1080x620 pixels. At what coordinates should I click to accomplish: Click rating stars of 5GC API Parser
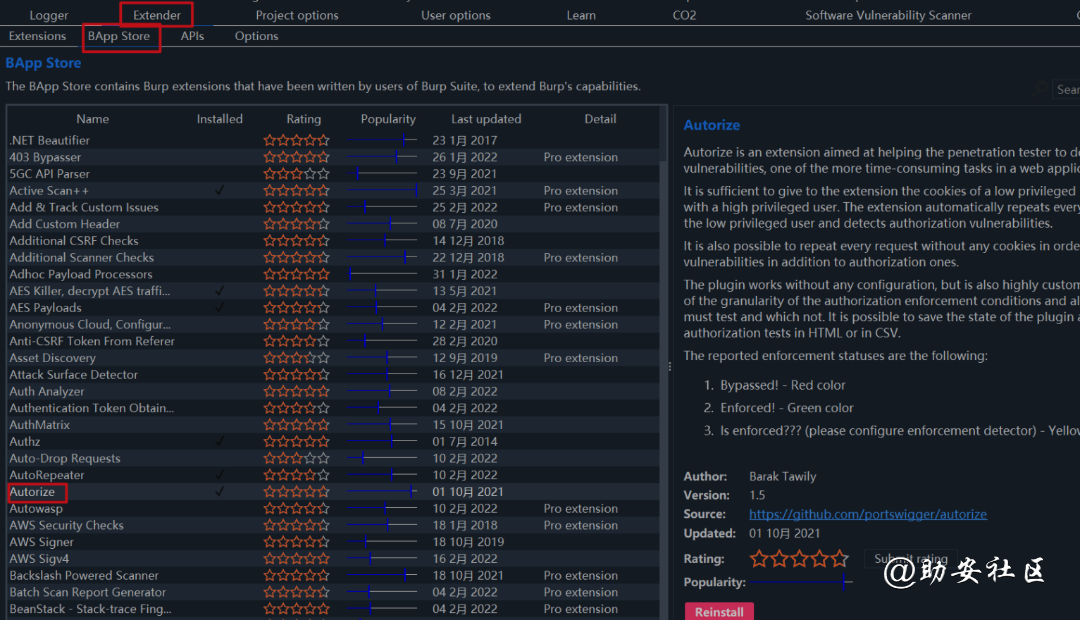tap(296, 174)
